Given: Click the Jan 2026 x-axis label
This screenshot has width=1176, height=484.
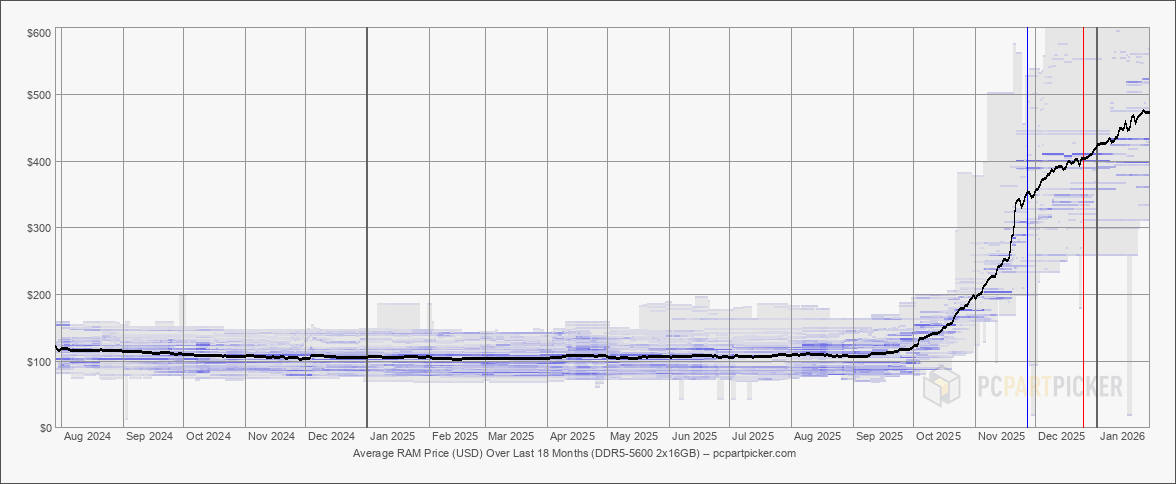Looking at the screenshot, I should pos(1122,437).
